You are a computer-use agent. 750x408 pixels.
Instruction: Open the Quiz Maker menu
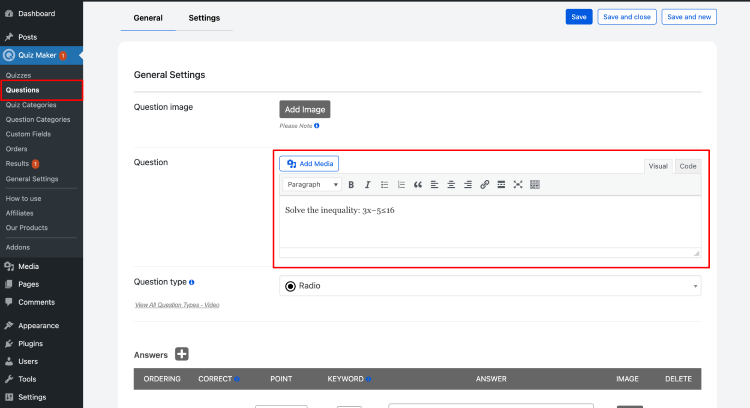[x=41, y=55]
